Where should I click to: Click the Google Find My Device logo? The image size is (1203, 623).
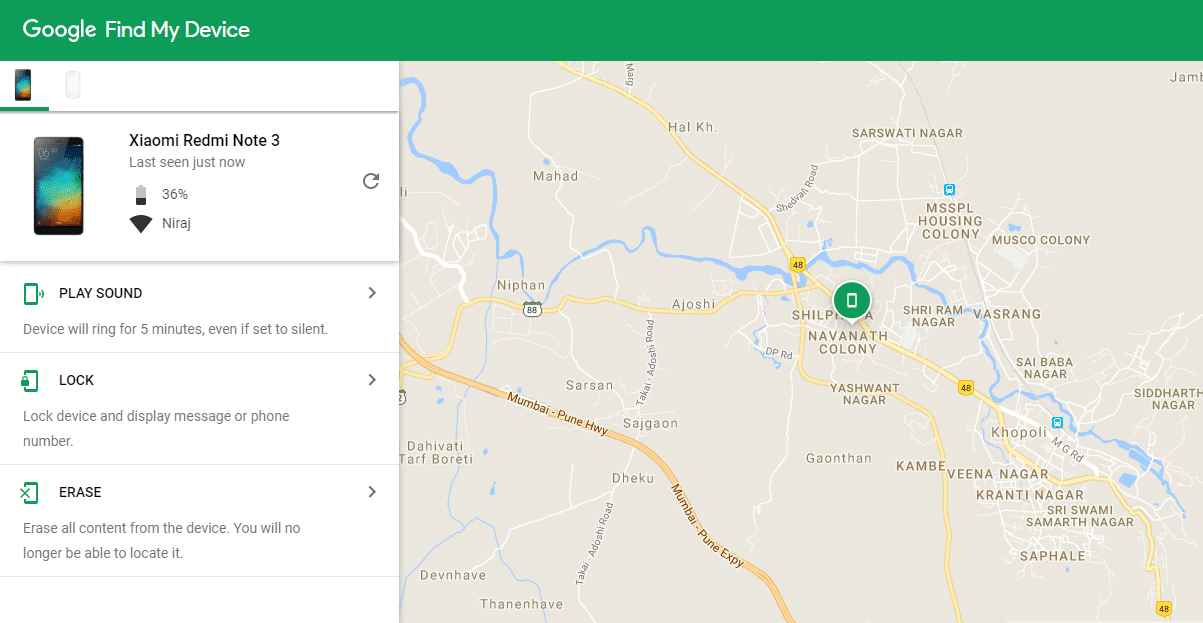click(x=136, y=30)
